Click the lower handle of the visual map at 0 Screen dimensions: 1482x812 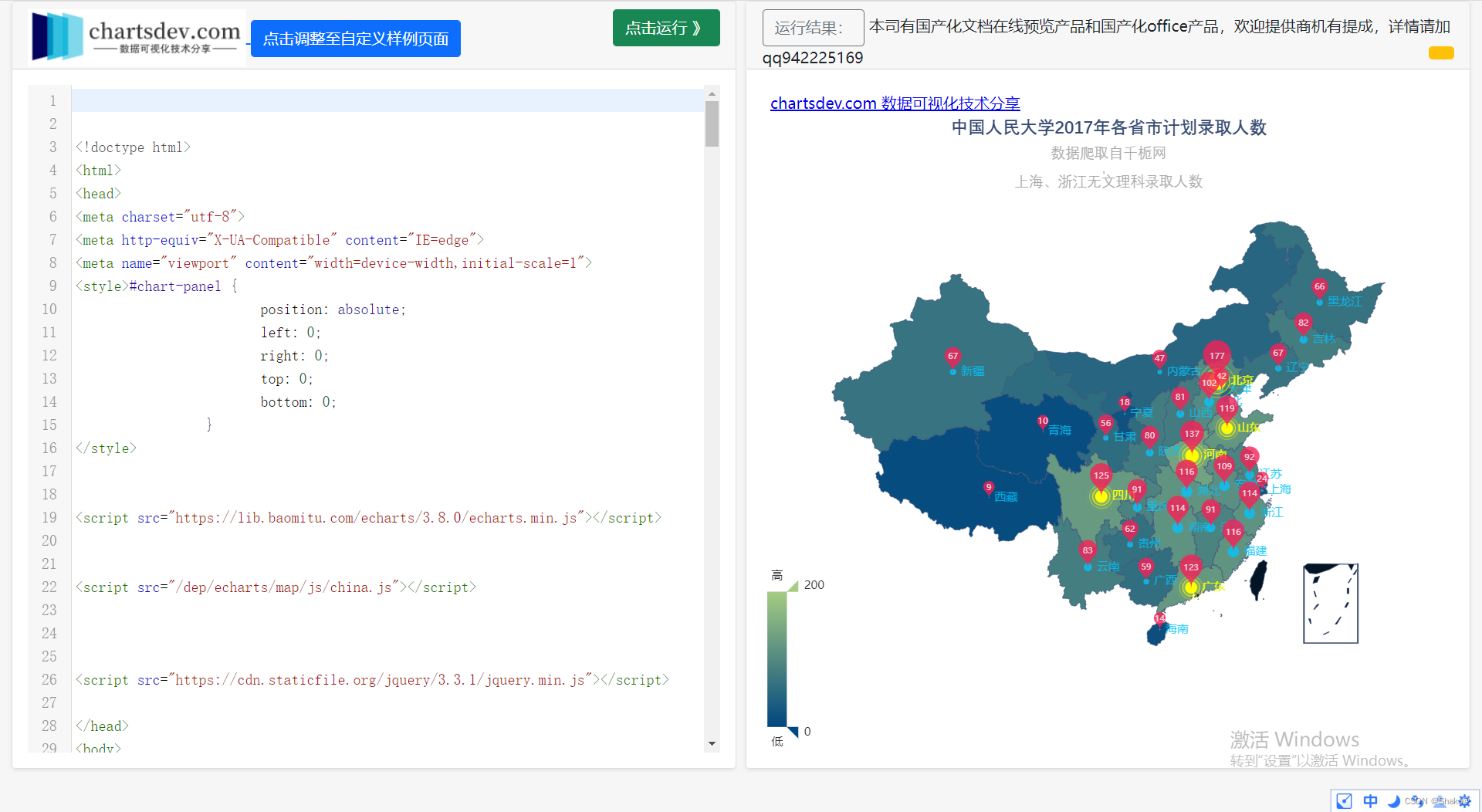coord(793,732)
